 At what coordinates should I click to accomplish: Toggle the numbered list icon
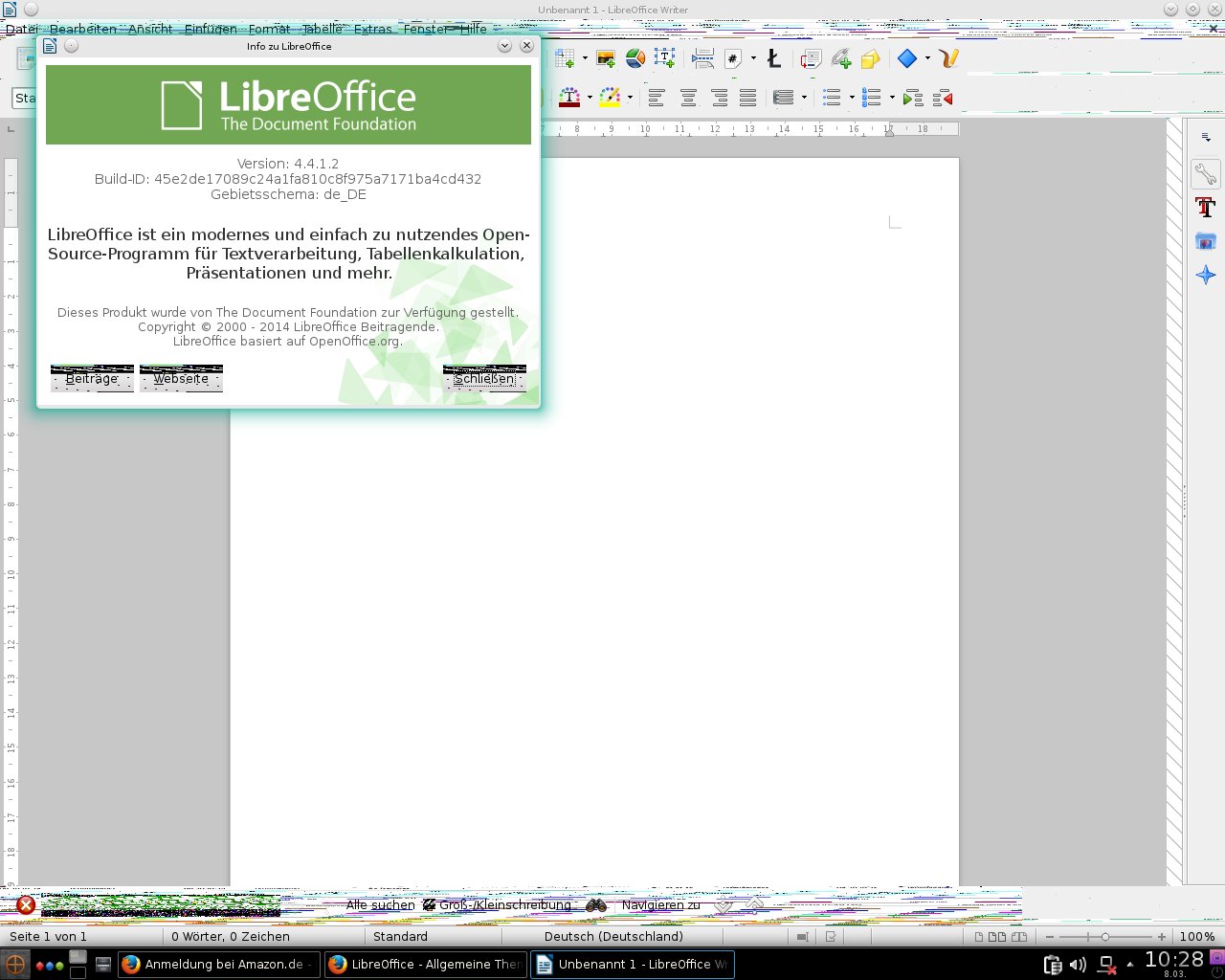click(872, 97)
